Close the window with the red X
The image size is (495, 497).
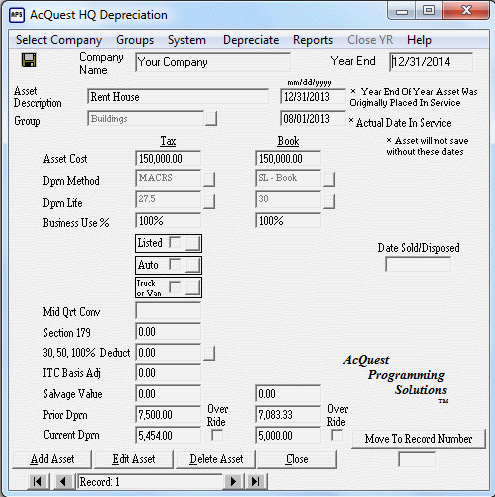tap(466, 11)
